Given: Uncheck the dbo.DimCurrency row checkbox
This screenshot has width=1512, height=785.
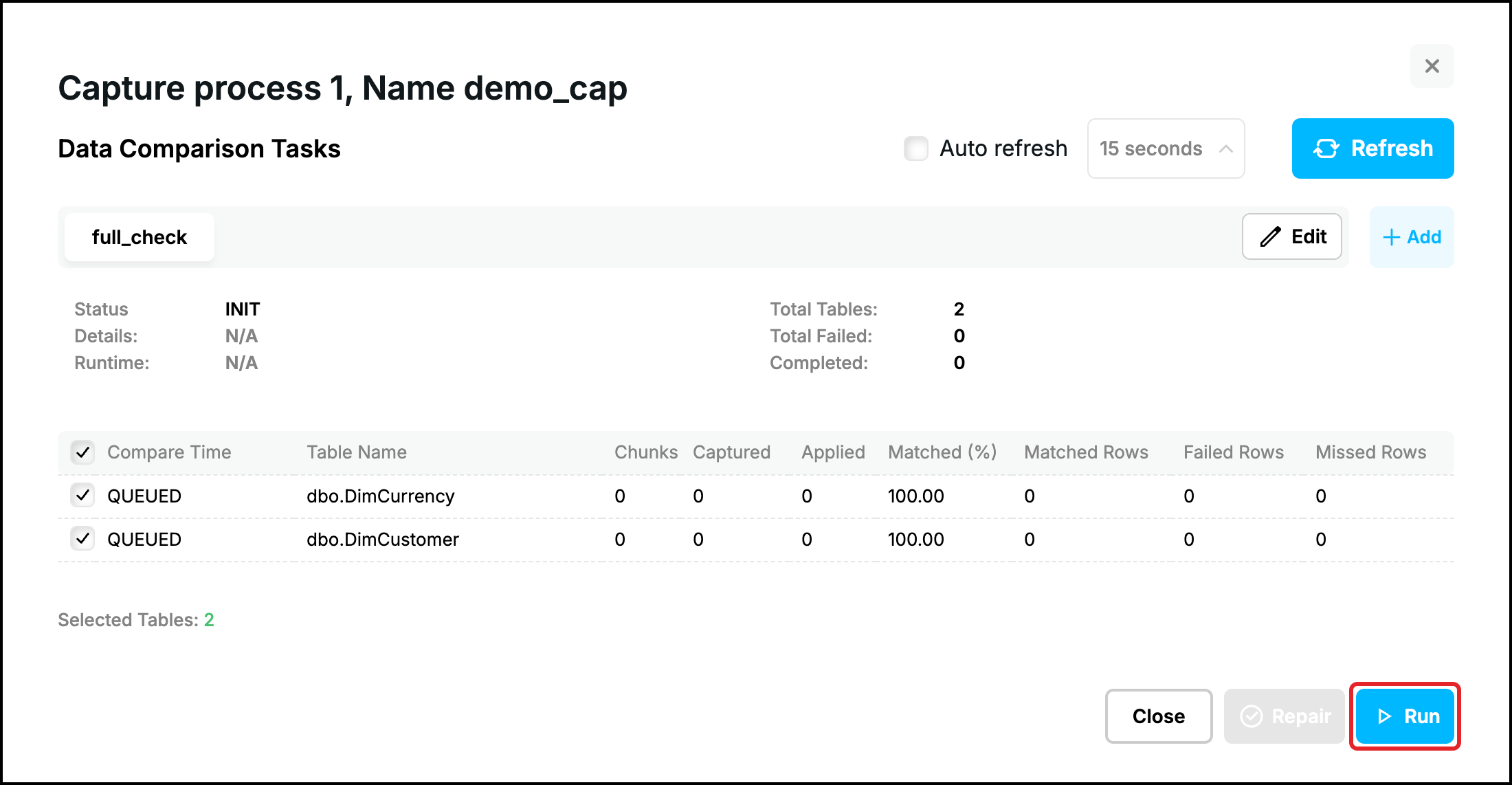Looking at the screenshot, I should pyautogui.click(x=82, y=496).
